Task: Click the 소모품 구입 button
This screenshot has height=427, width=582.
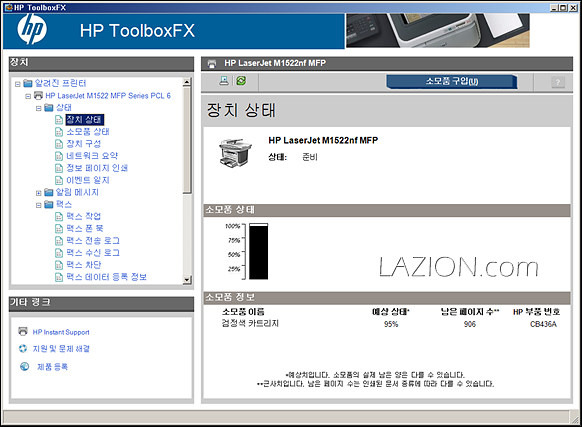Action: coord(452,81)
